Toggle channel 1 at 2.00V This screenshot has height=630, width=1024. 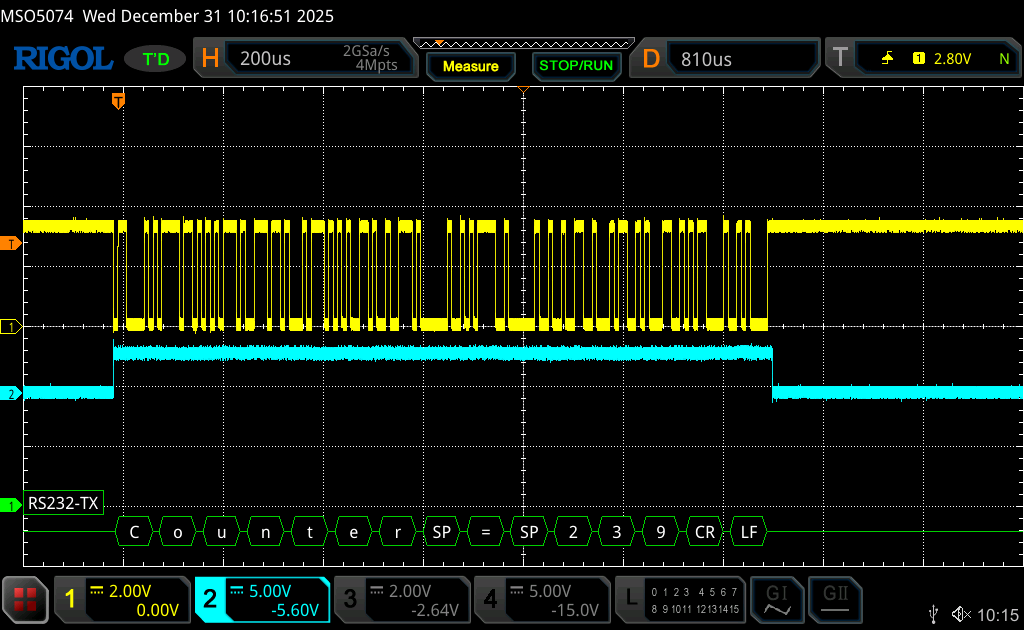(x=122, y=599)
